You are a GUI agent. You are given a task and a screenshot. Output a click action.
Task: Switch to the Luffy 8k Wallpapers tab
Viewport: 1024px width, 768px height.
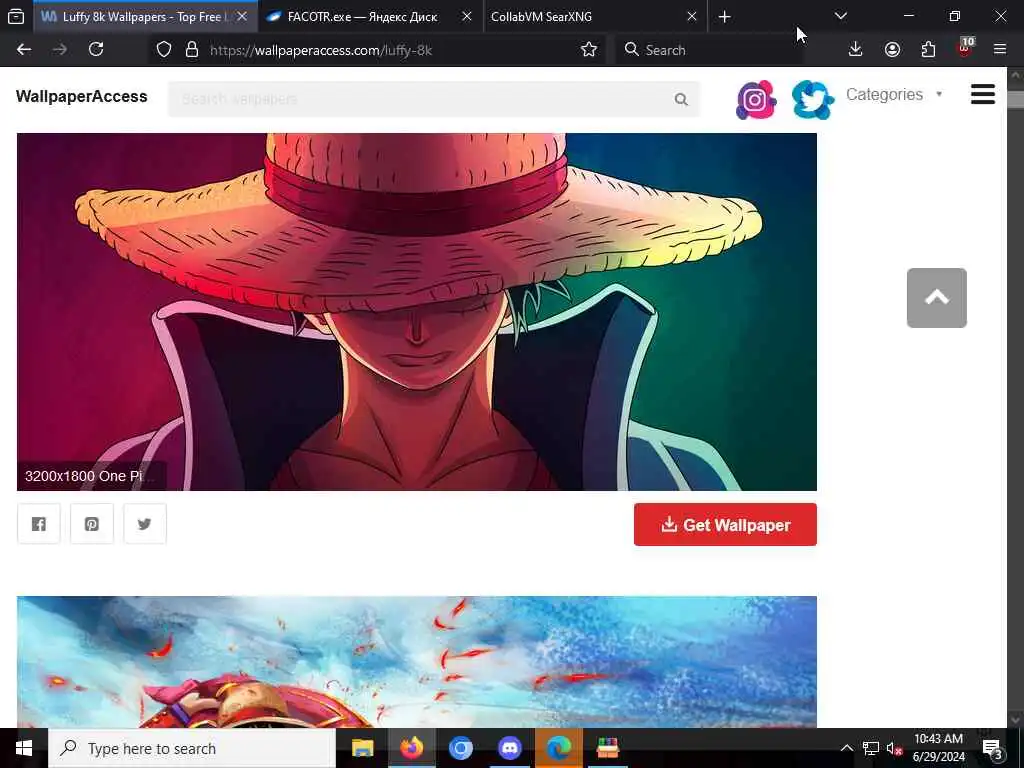tap(144, 16)
